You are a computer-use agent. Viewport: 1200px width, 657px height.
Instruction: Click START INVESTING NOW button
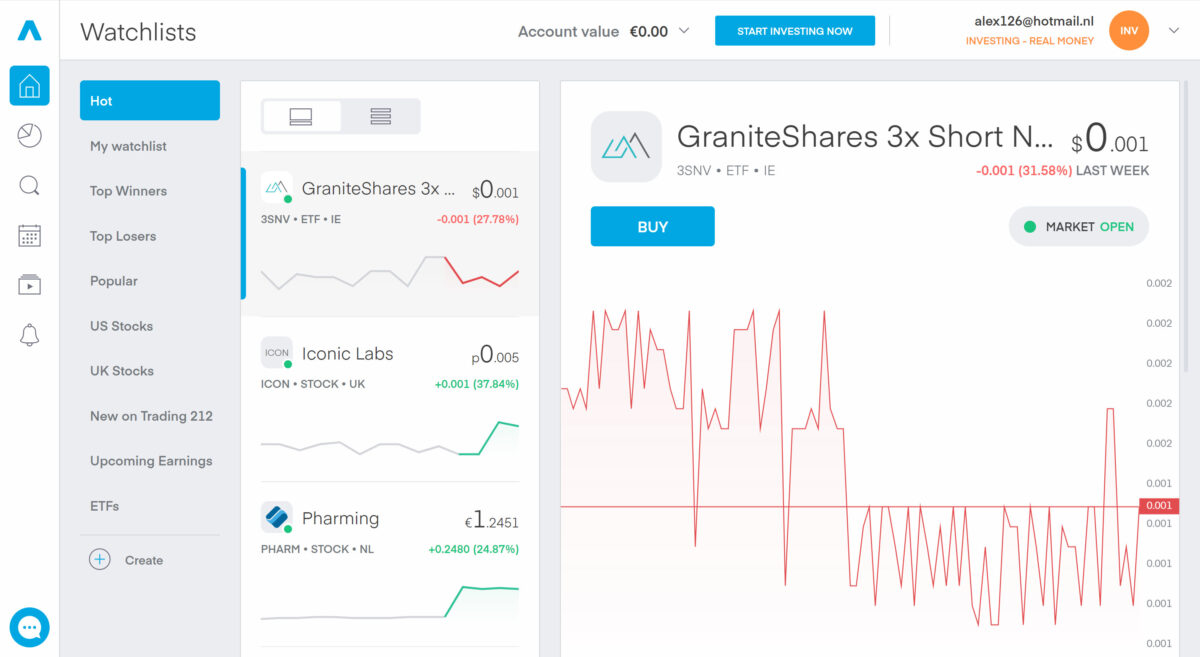[795, 31]
